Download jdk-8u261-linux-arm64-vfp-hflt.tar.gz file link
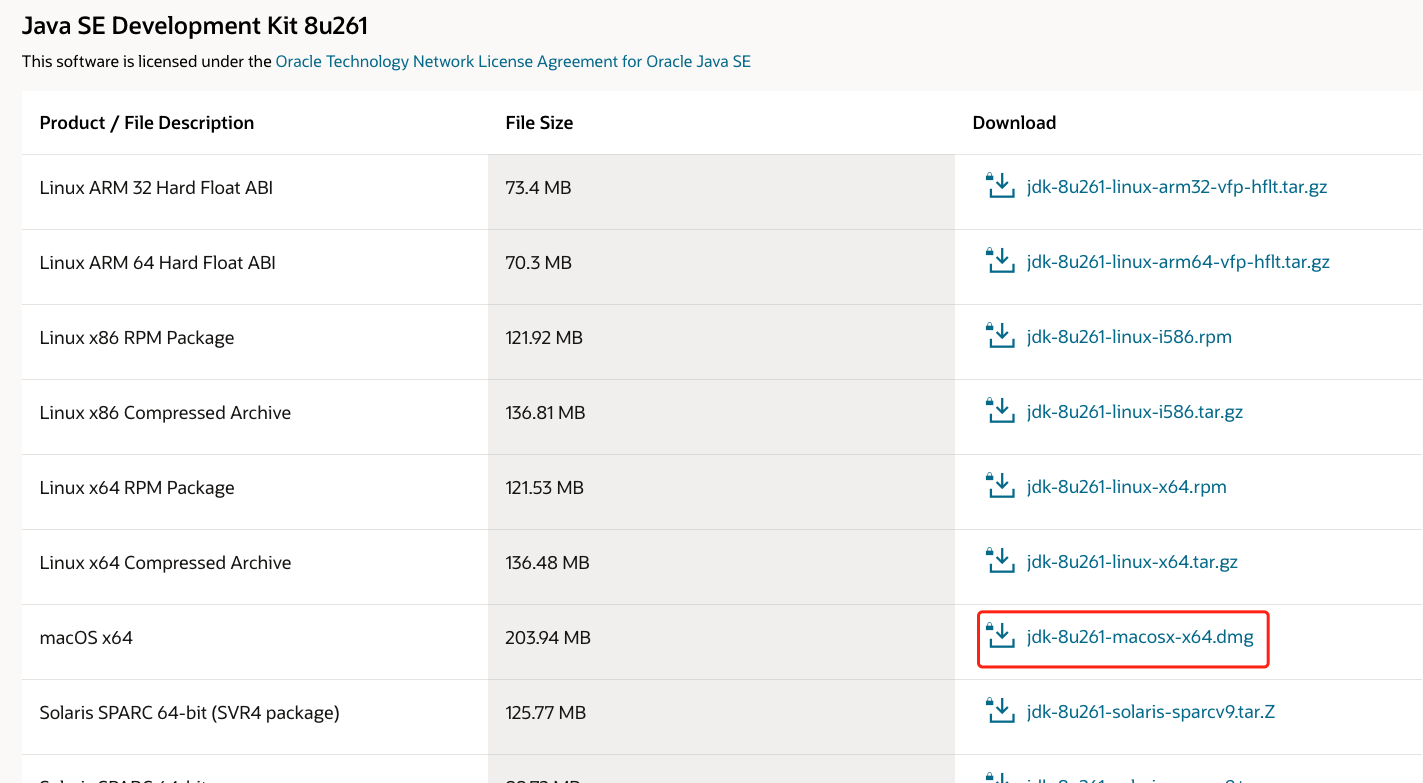Image resolution: width=1423 pixels, height=783 pixels. [1178, 262]
